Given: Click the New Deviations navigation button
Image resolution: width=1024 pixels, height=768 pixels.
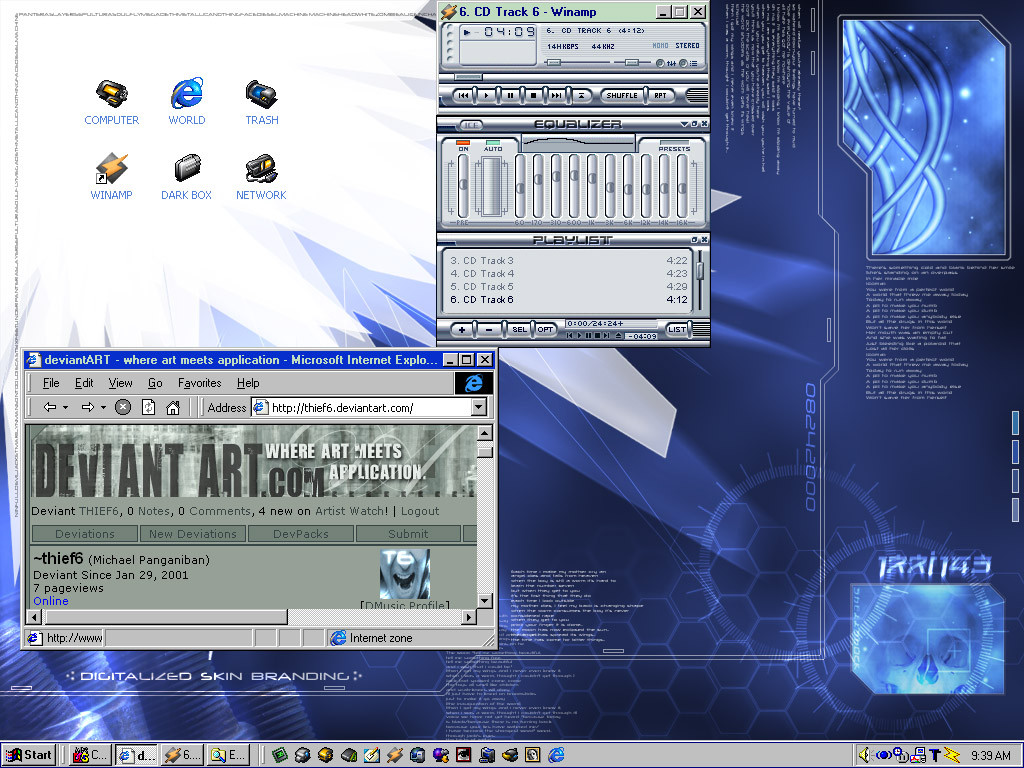Looking at the screenshot, I should click(193, 534).
